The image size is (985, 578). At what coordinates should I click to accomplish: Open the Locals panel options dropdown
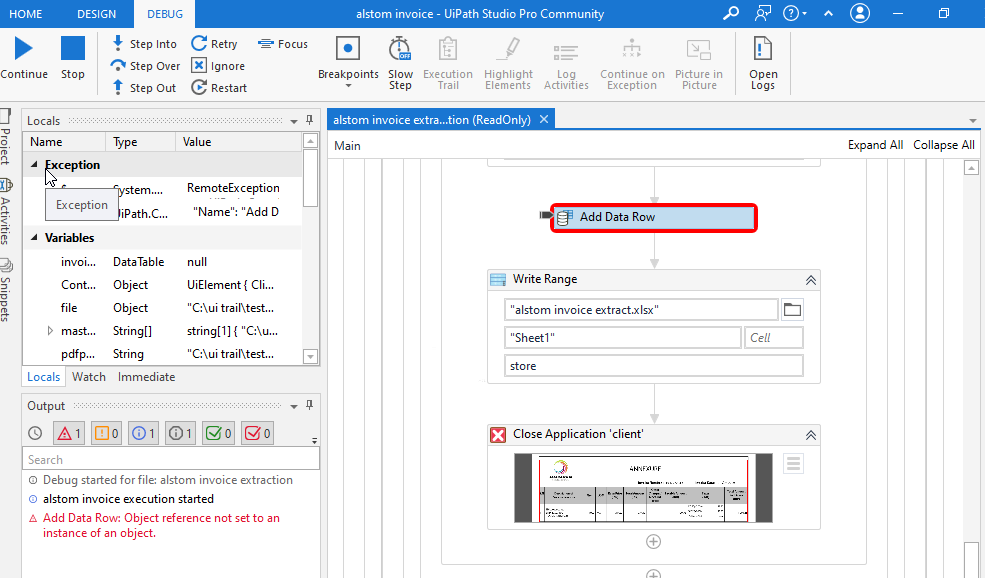294,121
